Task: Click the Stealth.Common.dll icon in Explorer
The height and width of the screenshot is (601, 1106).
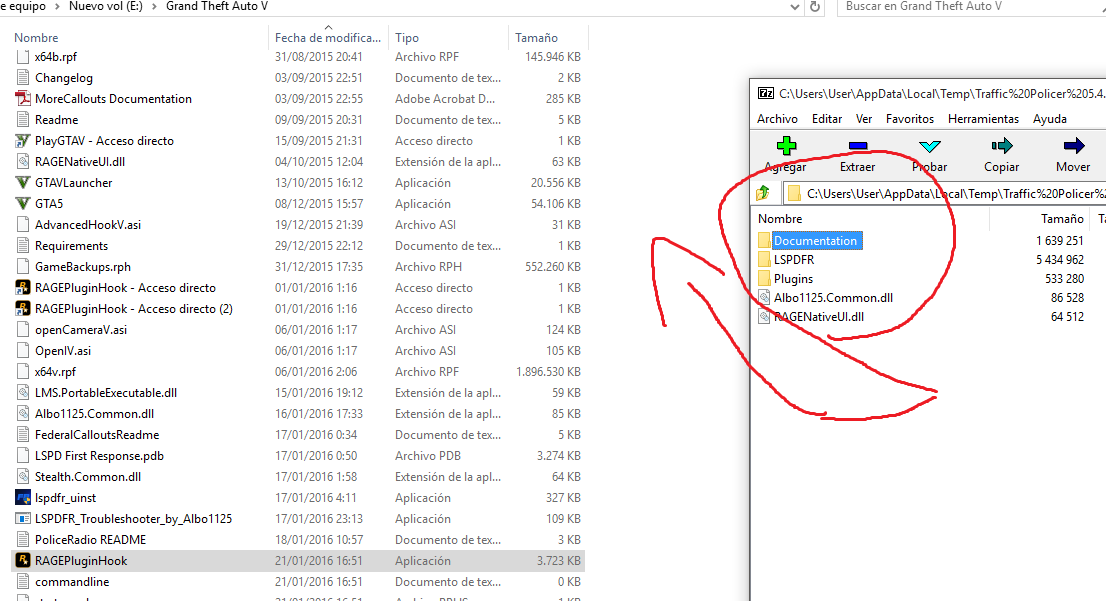Action: pyautogui.click(x=23, y=477)
